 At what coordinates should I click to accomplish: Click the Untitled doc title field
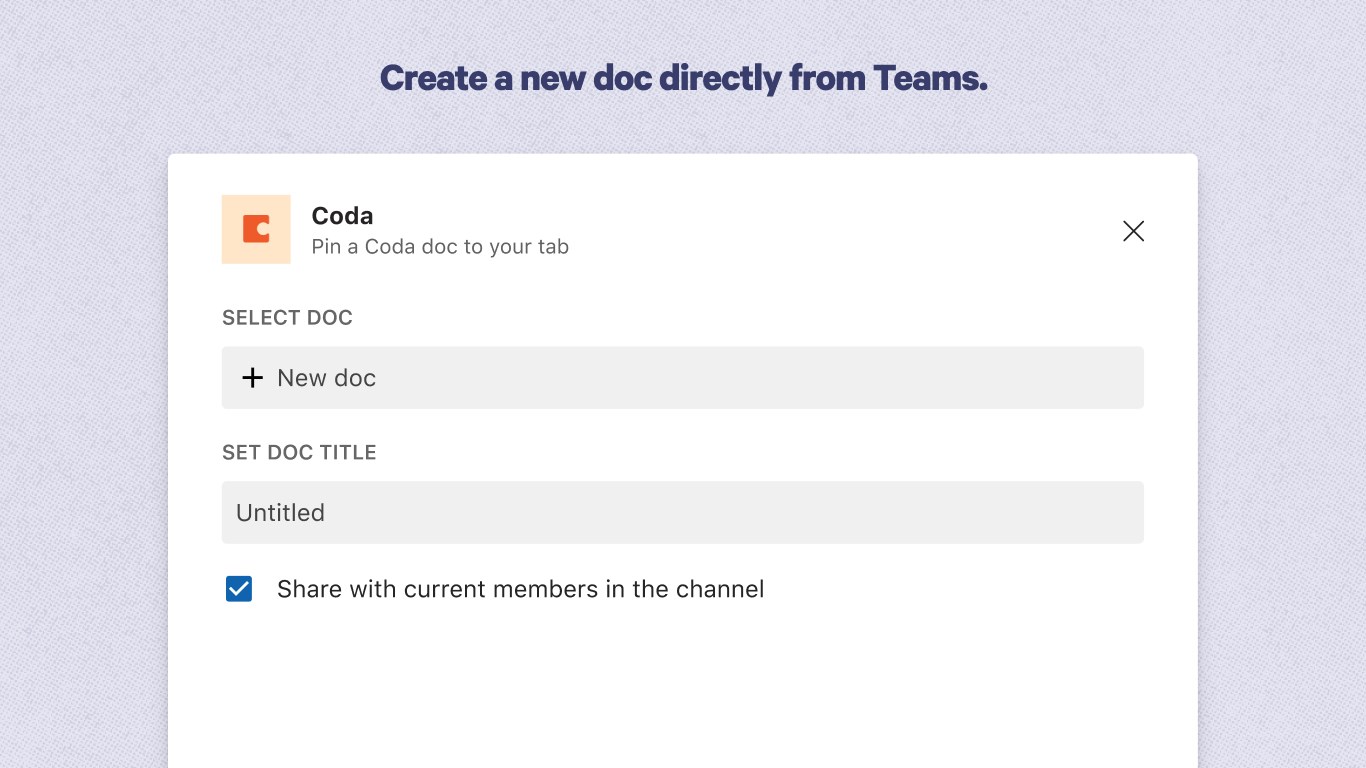pos(682,513)
